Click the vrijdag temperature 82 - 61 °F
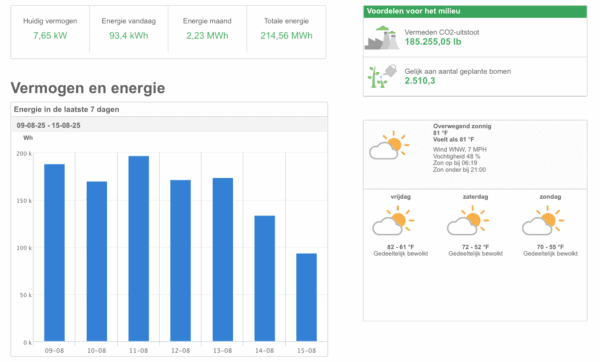The image size is (600, 362). (x=400, y=247)
